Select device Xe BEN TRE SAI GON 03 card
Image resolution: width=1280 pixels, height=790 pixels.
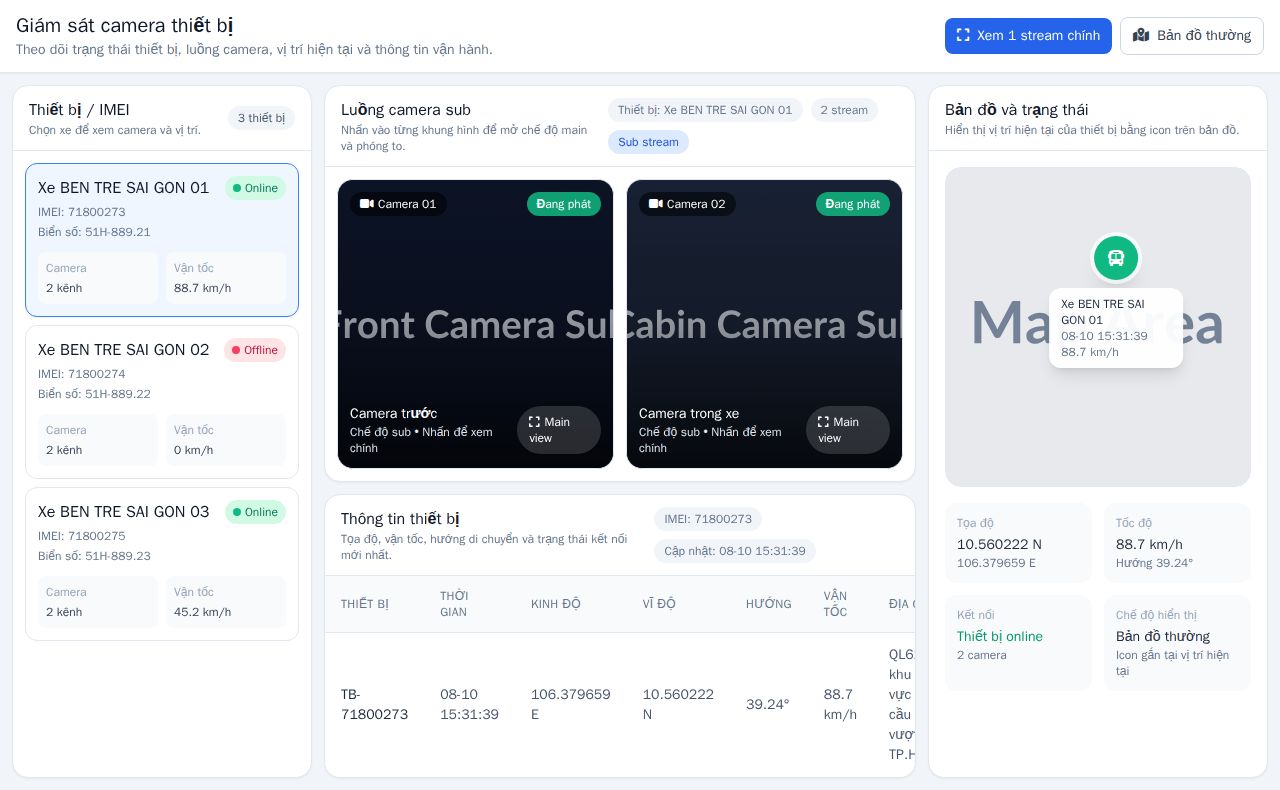coord(162,564)
